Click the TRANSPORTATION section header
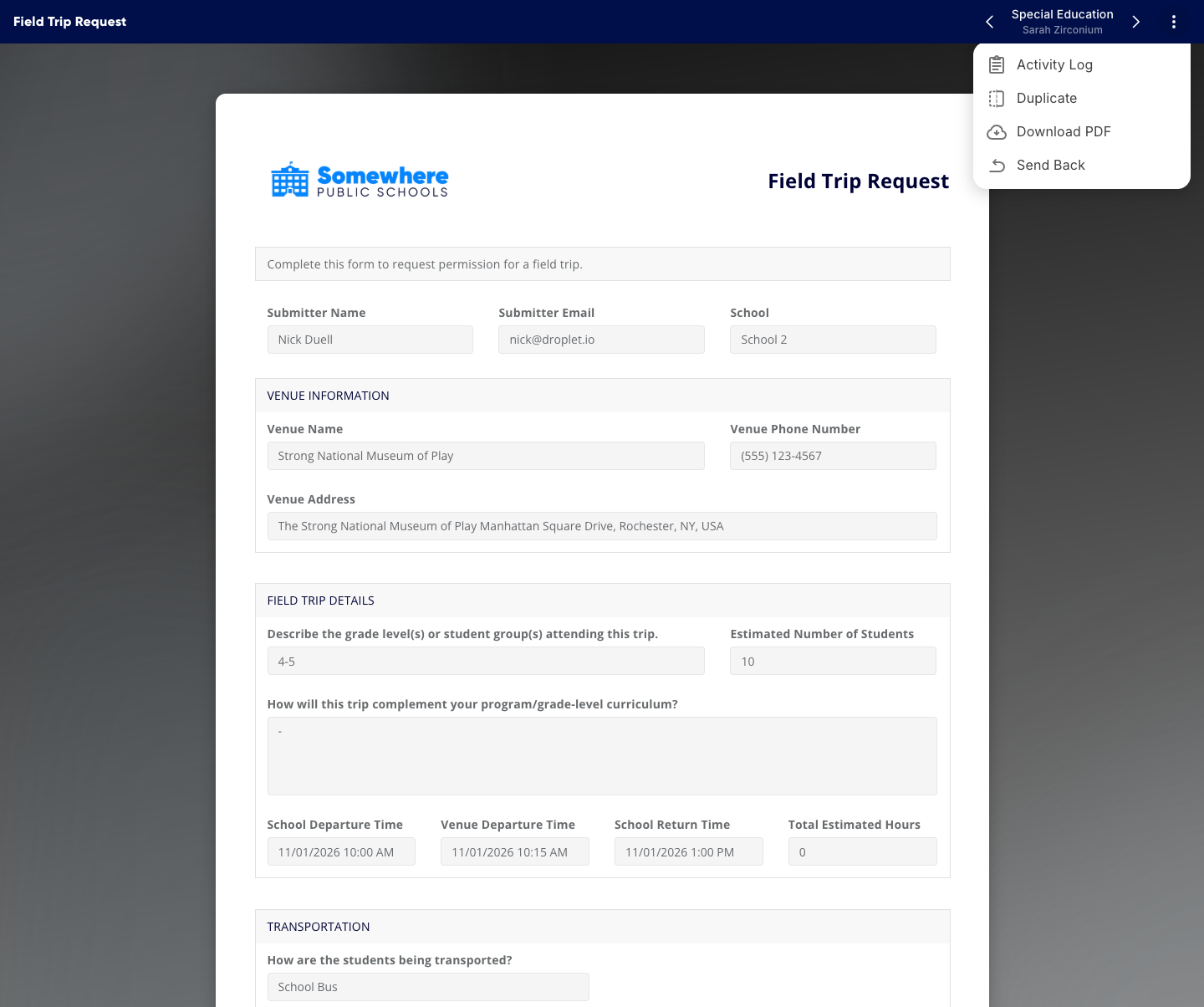Viewport: 1204px width, 1007px height. click(x=602, y=927)
